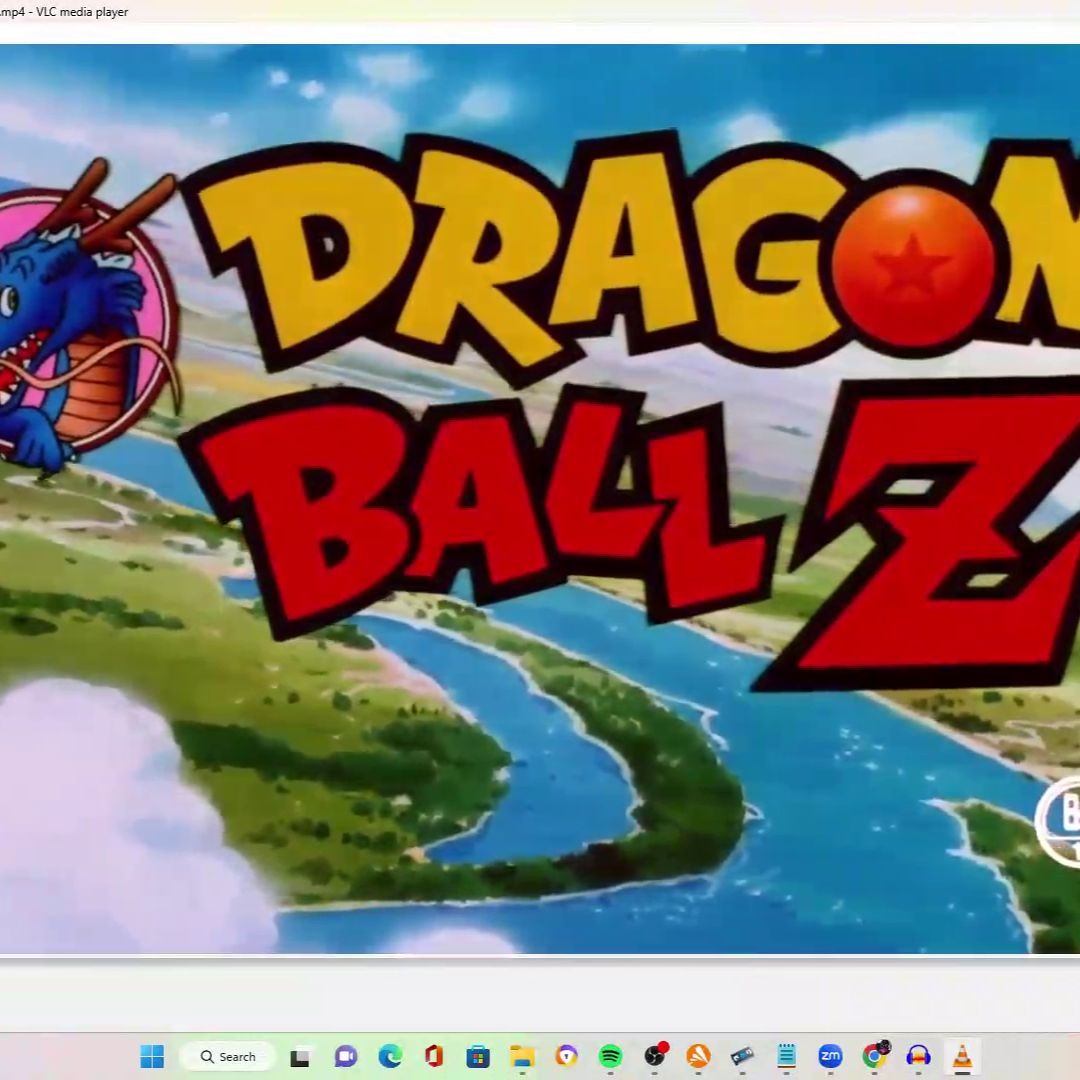Open Microsoft Store from the taskbar

pos(478,1056)
